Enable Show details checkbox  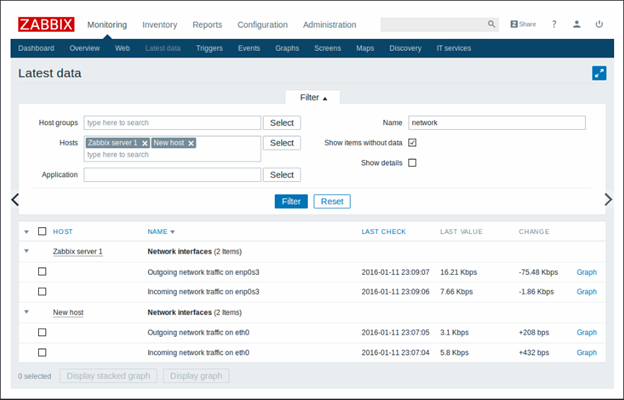(412, 163)
